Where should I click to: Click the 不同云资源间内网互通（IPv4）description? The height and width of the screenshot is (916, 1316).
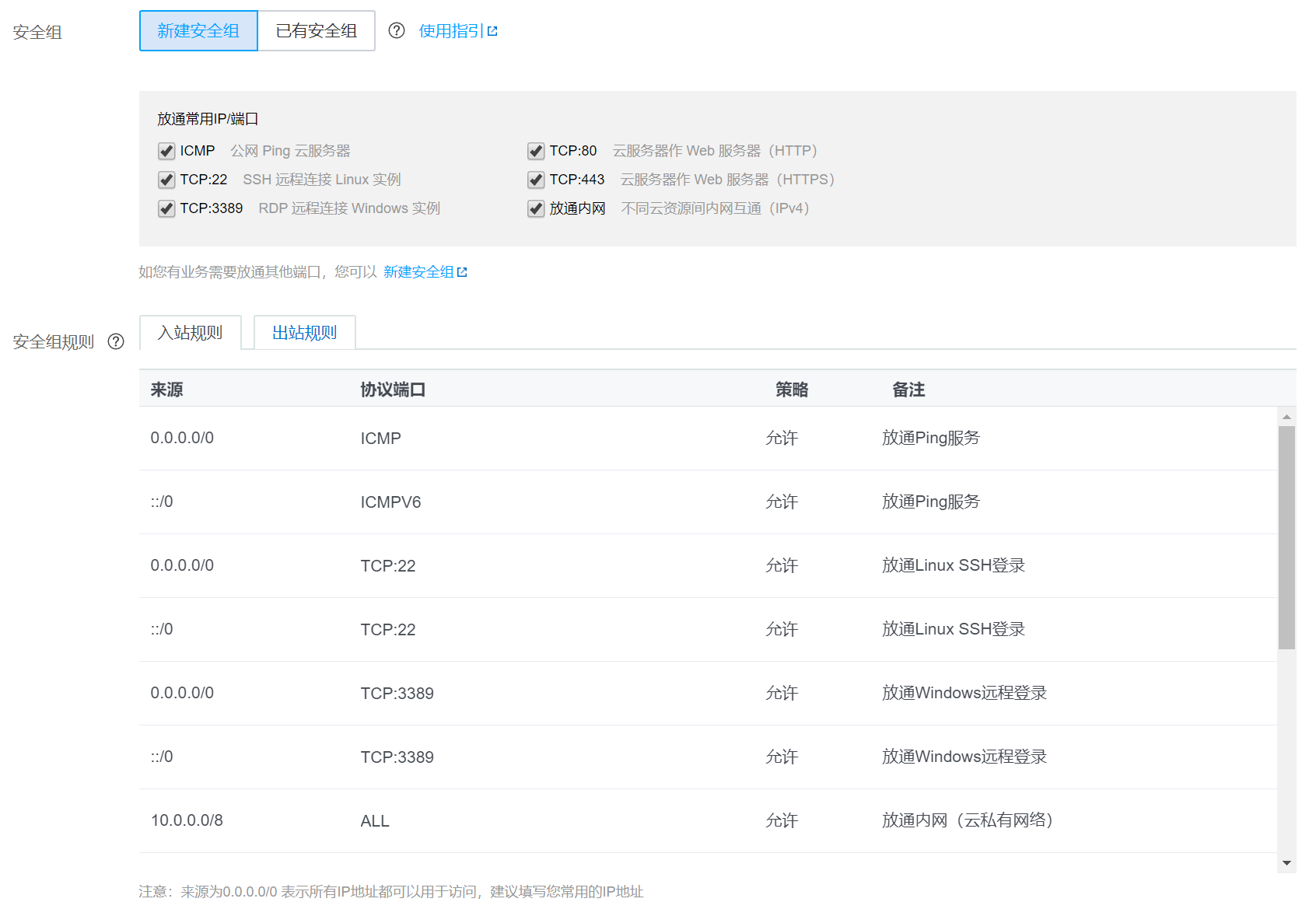click(715, 208)
